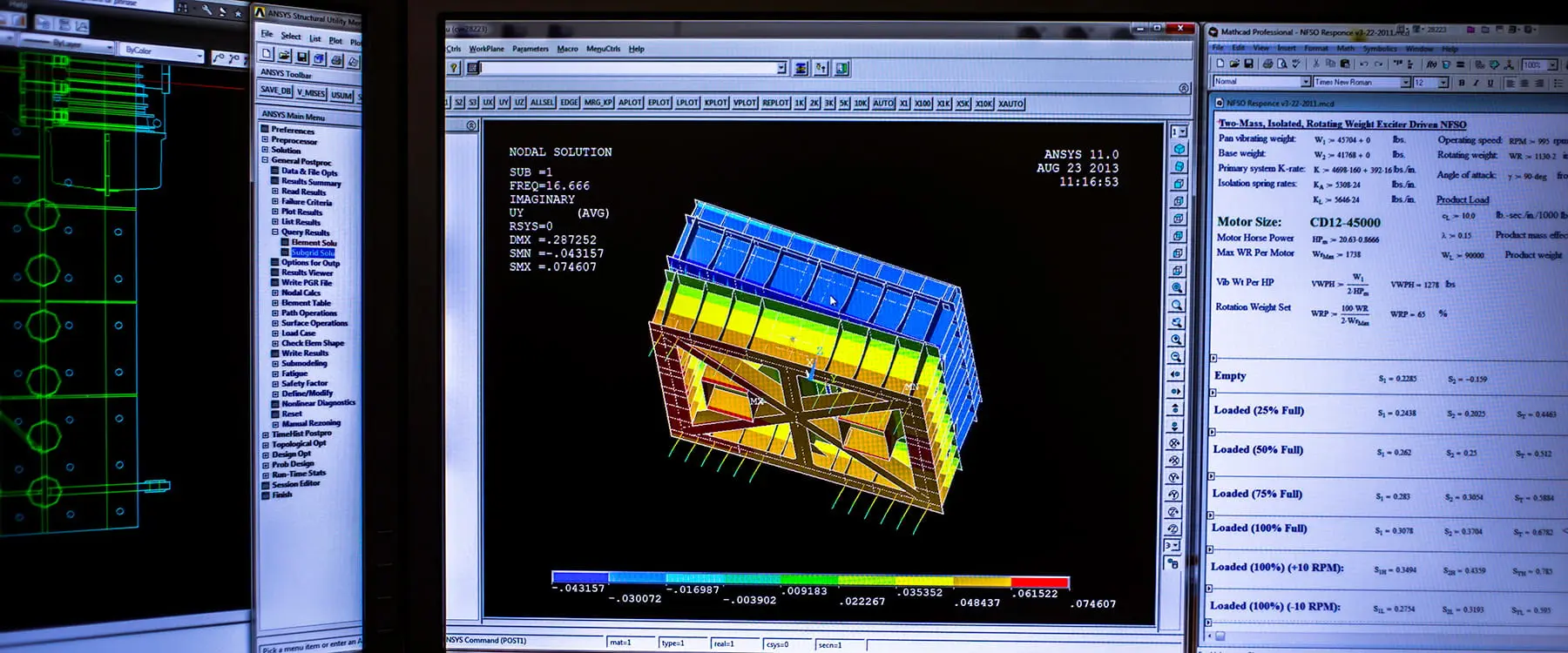Screen dimensions: 1568x653
Task: Toggle Underline formatting in Mathcad
Action: point(1490,83)
